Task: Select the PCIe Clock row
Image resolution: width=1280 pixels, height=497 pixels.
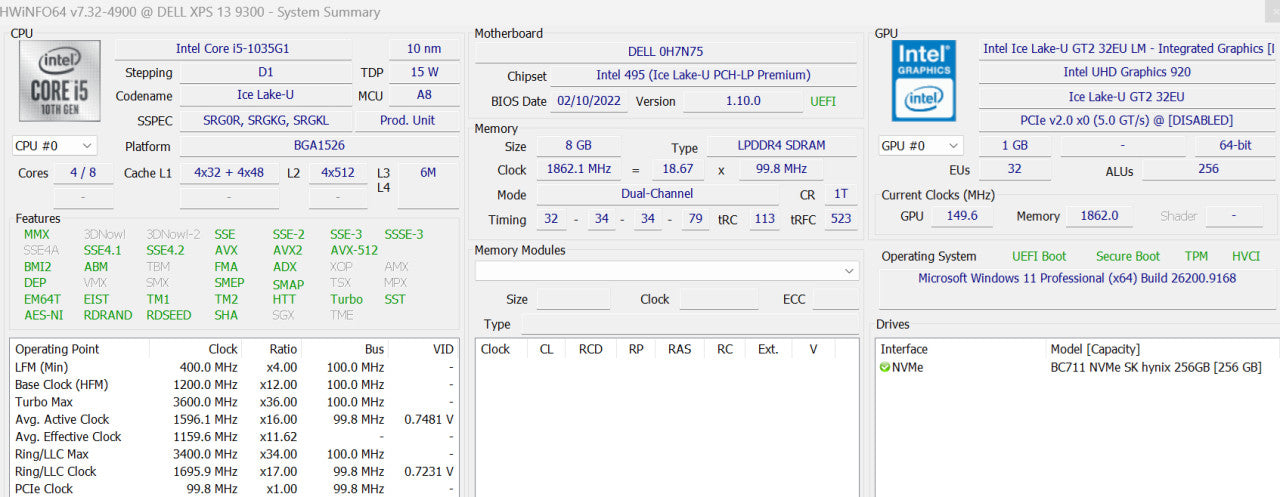Action: click(x=234, y=489)
